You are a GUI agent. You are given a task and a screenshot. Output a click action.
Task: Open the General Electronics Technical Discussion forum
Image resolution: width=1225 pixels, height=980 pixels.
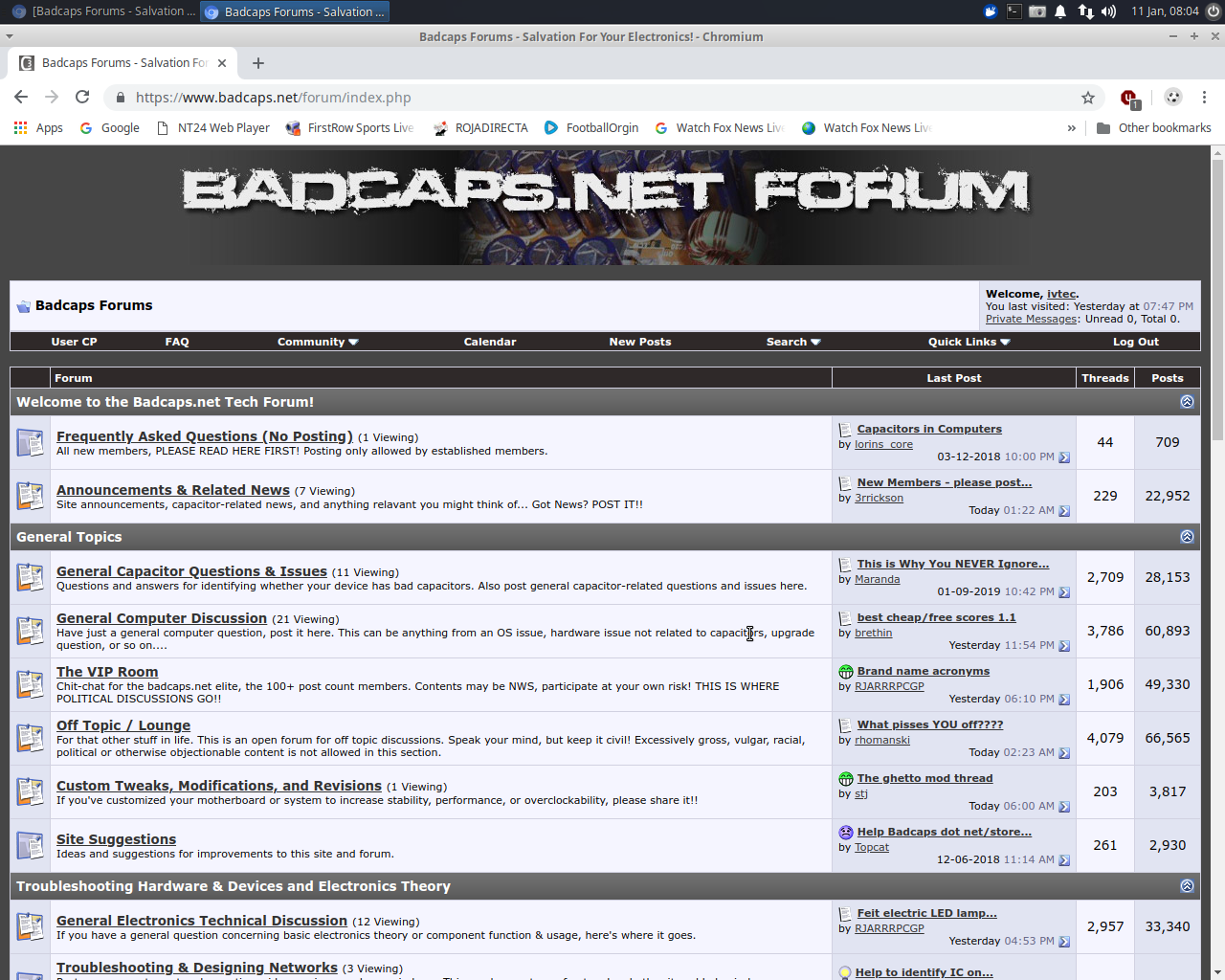(202, 921)
